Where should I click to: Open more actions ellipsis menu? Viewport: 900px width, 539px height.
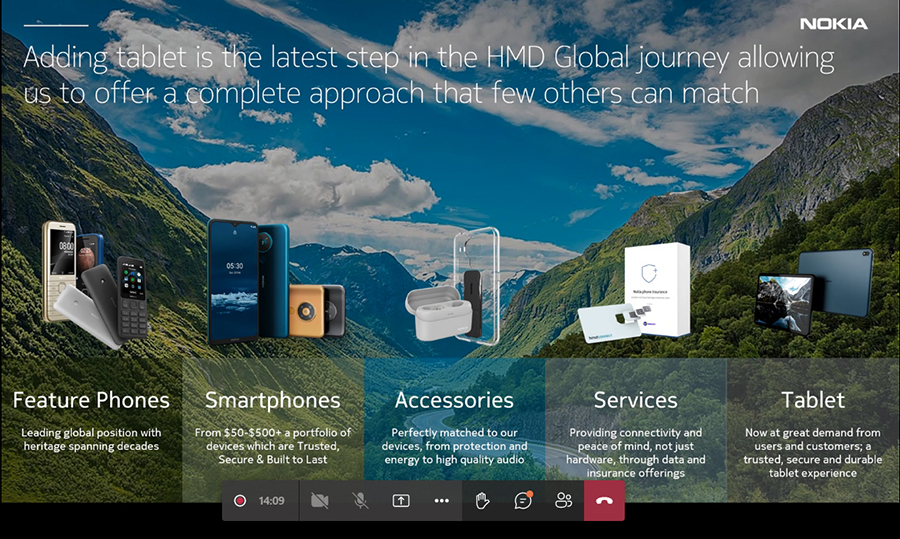click(x=441, y=501)
